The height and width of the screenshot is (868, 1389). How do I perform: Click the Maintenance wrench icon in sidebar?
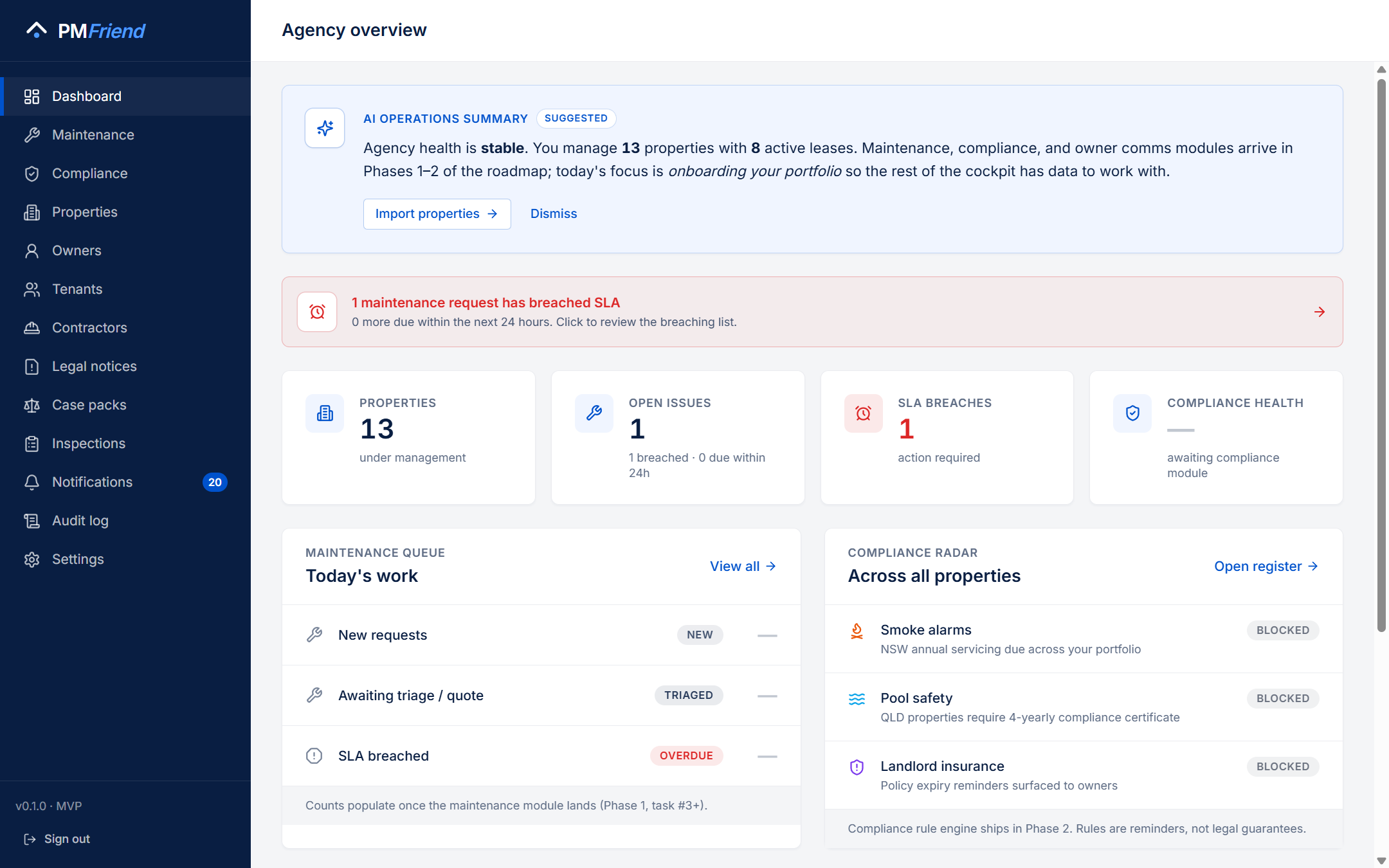(x=32, y=135)
